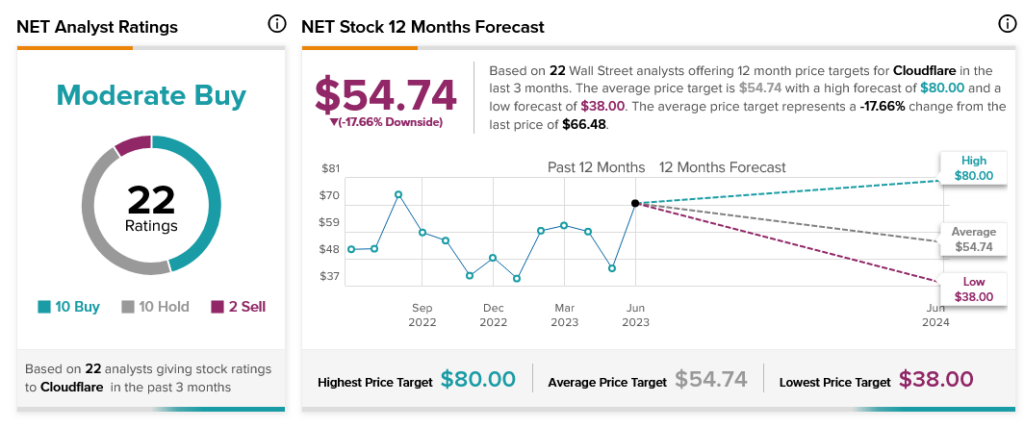Image resolution: width=1024 pixels, height=428 pixels.
Task: Click the gray Hold legend square
Action: (128, 307)
